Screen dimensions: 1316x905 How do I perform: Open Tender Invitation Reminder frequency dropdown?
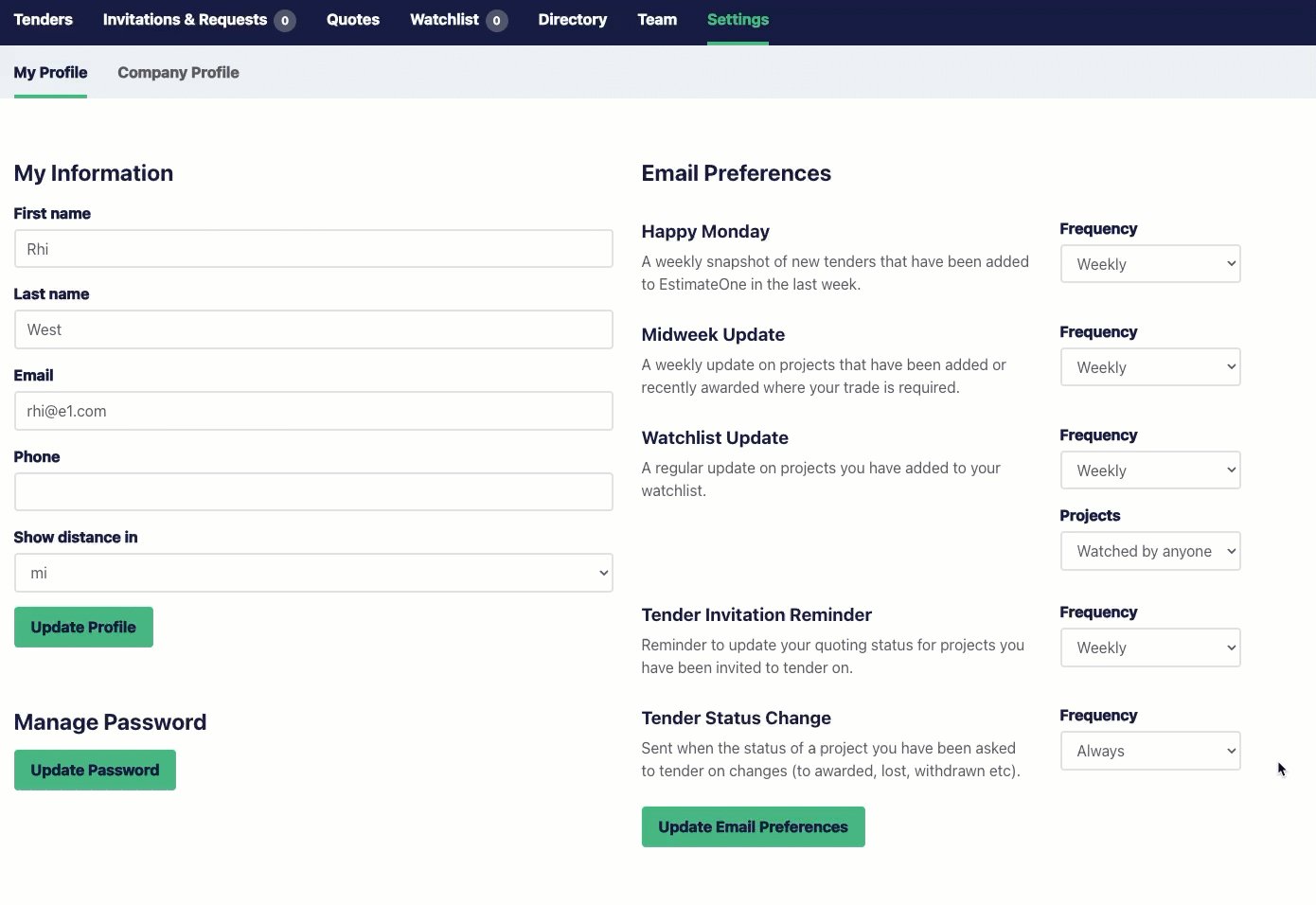(x=1150, y=648)
